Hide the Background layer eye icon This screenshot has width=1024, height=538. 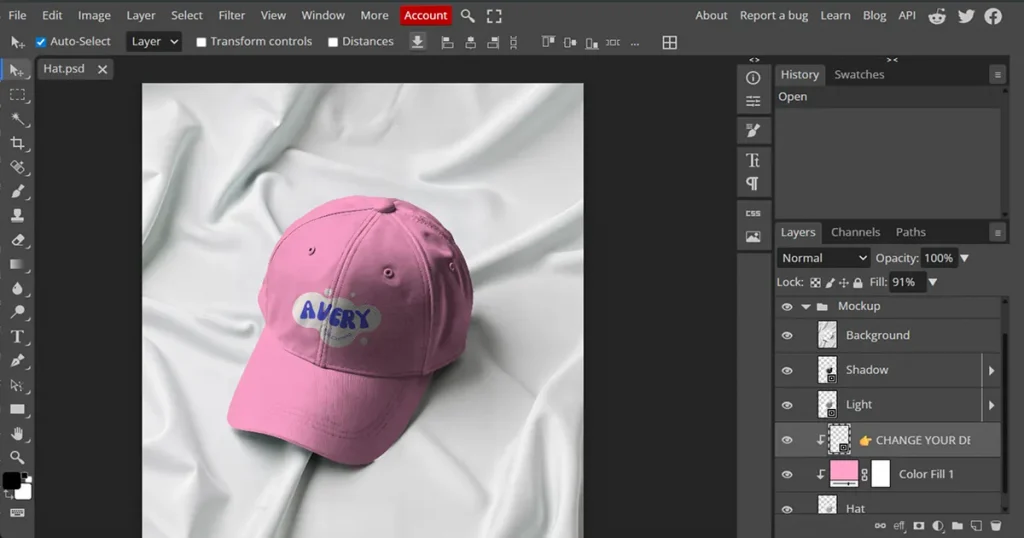coord(787,336)
